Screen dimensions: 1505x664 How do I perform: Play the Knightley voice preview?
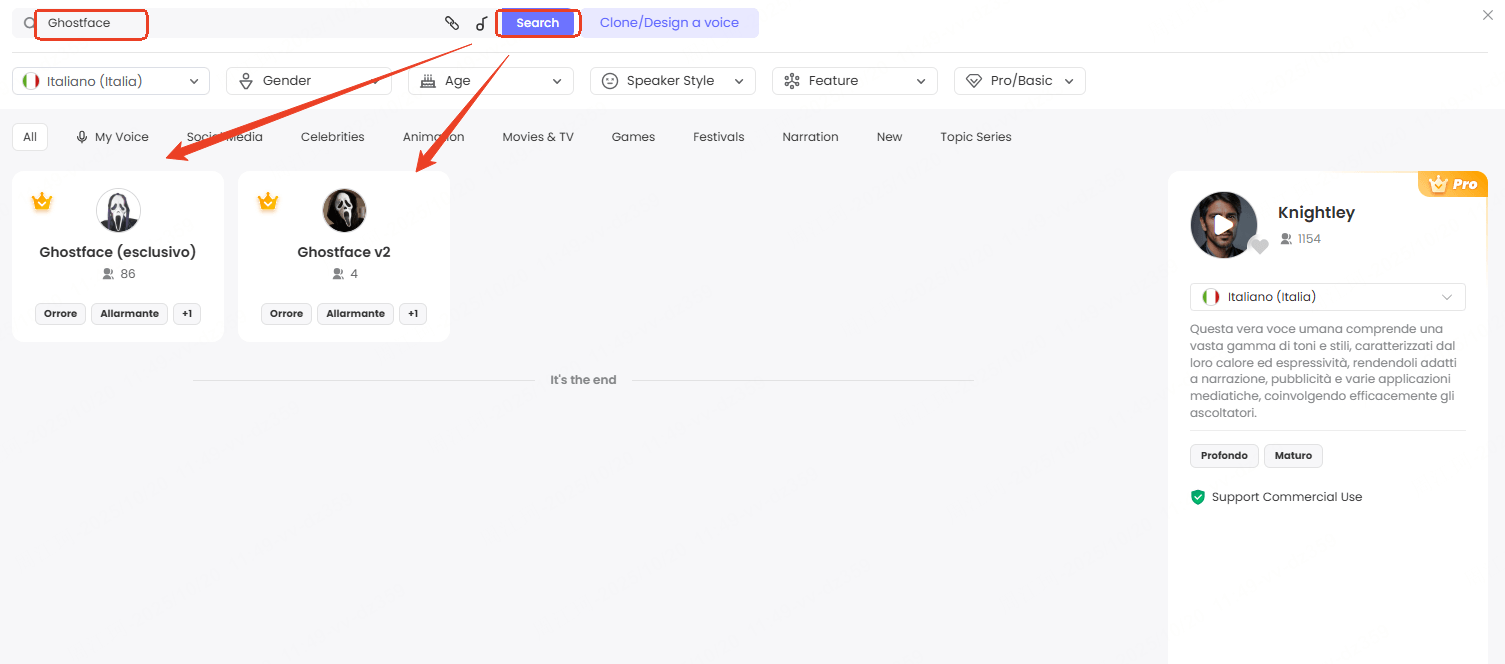(1223, 225)
